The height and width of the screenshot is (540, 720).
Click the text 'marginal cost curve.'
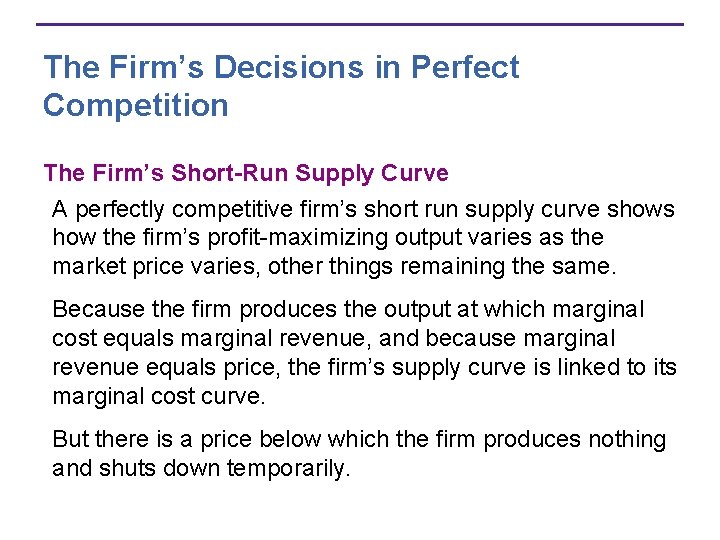[x=159, y=396]
